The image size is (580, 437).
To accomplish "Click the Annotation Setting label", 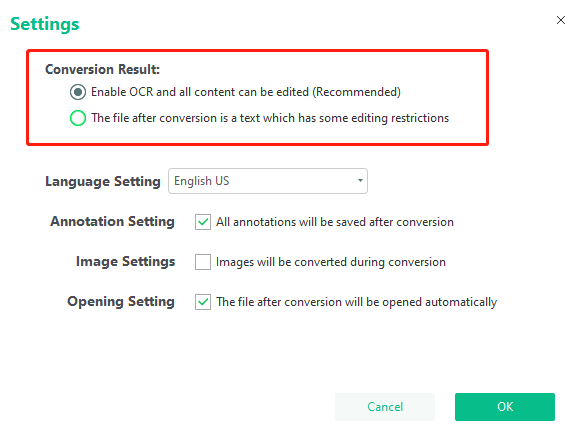I will coord(112,221).
